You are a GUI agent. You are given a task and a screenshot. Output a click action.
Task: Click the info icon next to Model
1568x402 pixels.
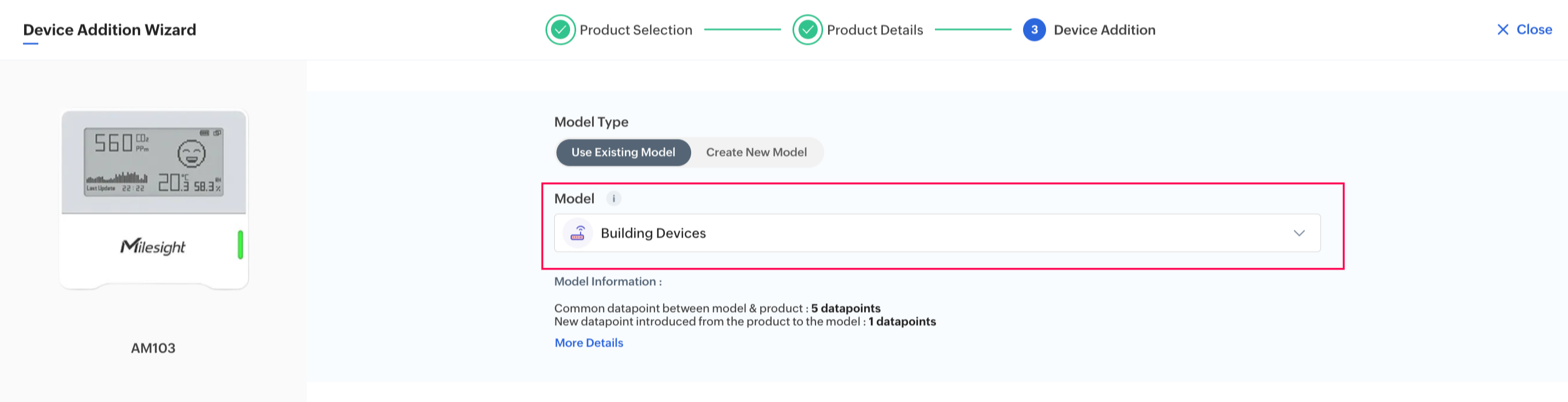click(x=613, y=199)
